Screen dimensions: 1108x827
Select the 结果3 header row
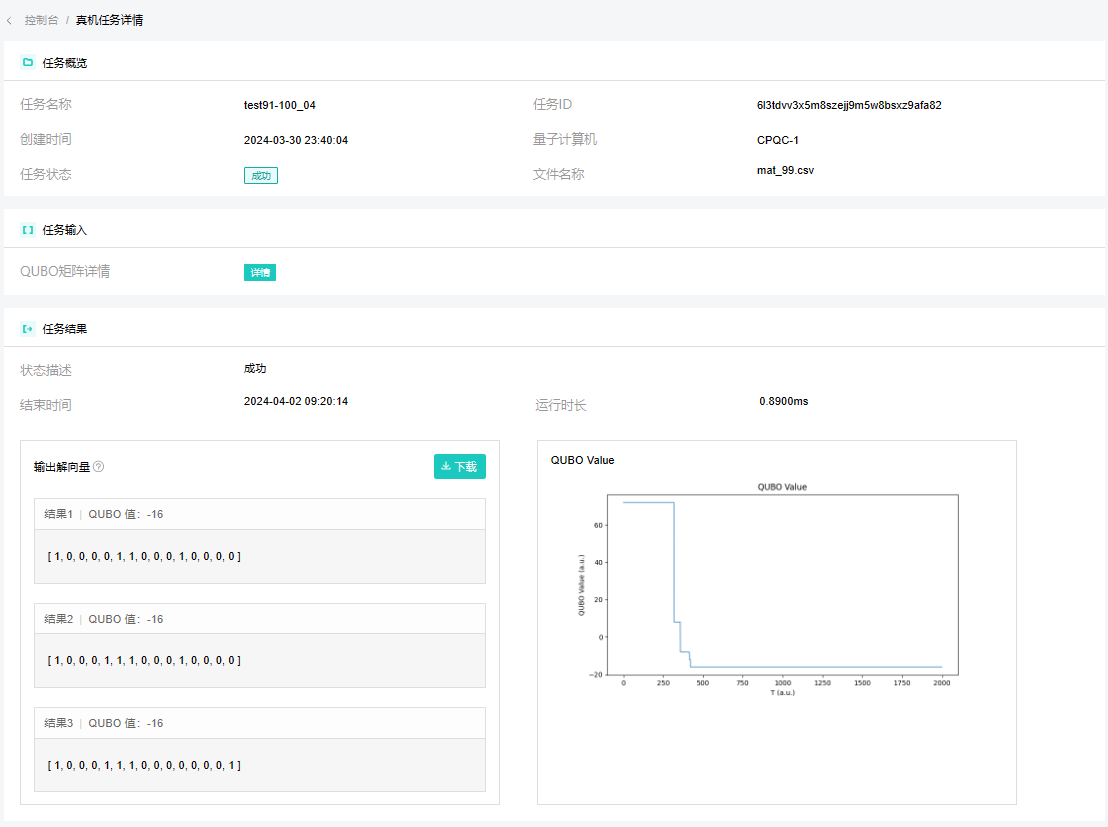(260, 723)
